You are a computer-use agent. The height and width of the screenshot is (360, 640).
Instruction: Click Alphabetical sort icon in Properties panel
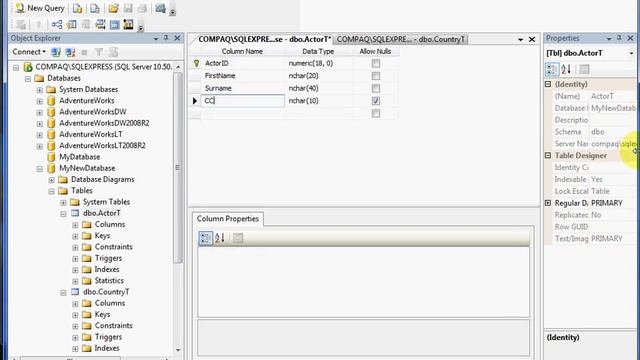(566, 69)
